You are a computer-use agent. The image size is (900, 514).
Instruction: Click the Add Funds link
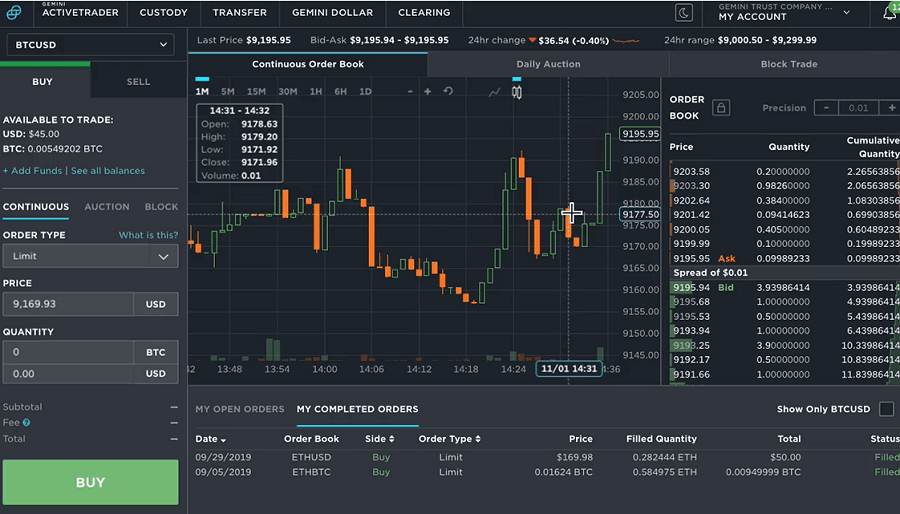[32, 171]
